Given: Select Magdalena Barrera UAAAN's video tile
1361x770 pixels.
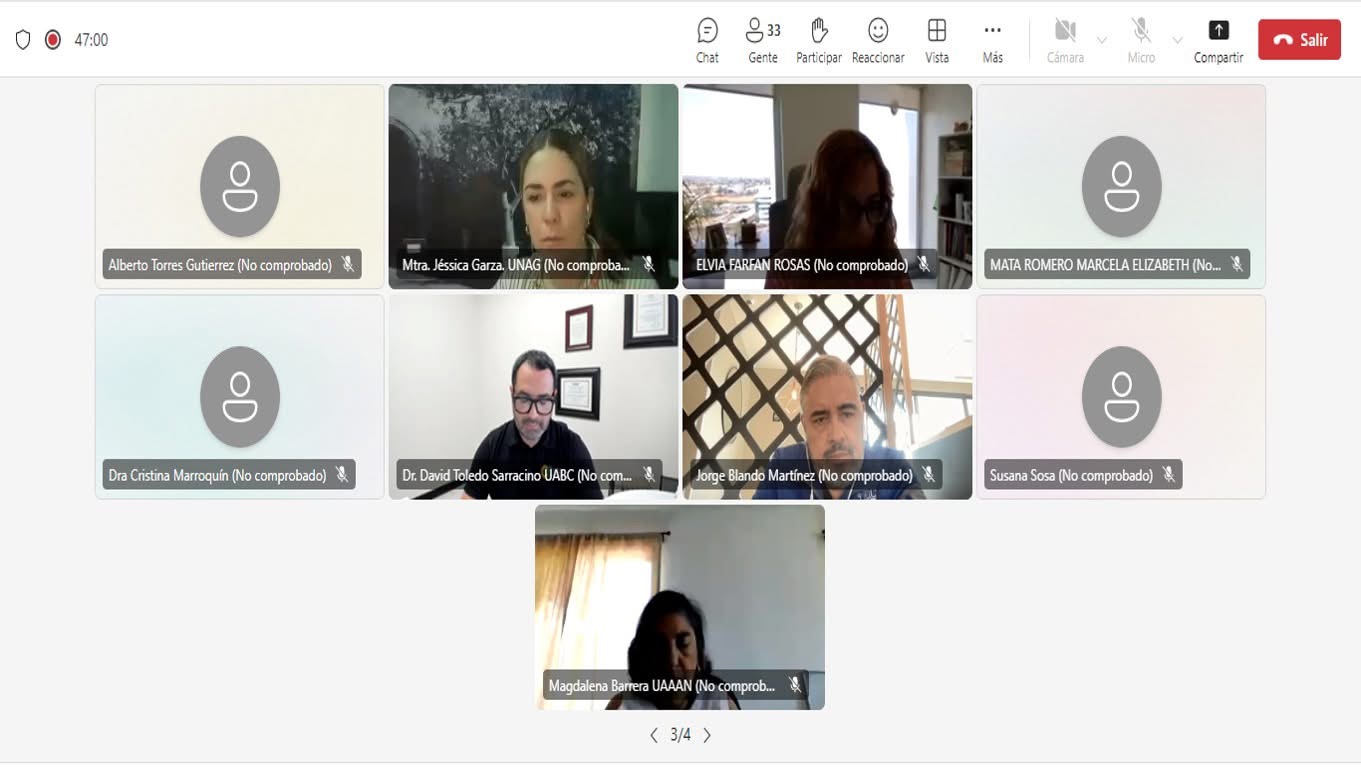Looking at the screenshot, I should pyautogui.click(x=680, y=607).
